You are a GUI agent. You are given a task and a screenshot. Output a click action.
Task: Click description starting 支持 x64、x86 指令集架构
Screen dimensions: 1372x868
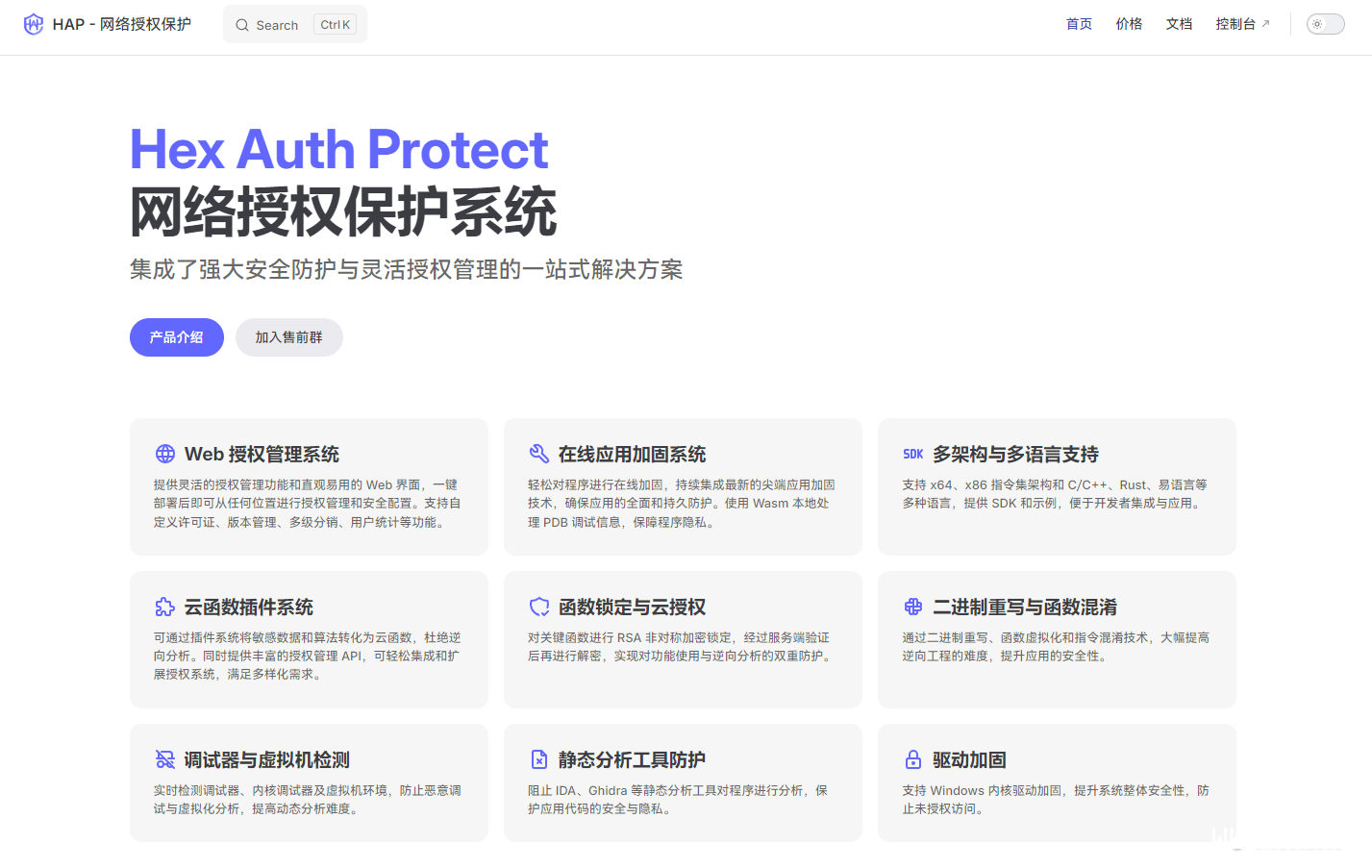coord(1055,494)
